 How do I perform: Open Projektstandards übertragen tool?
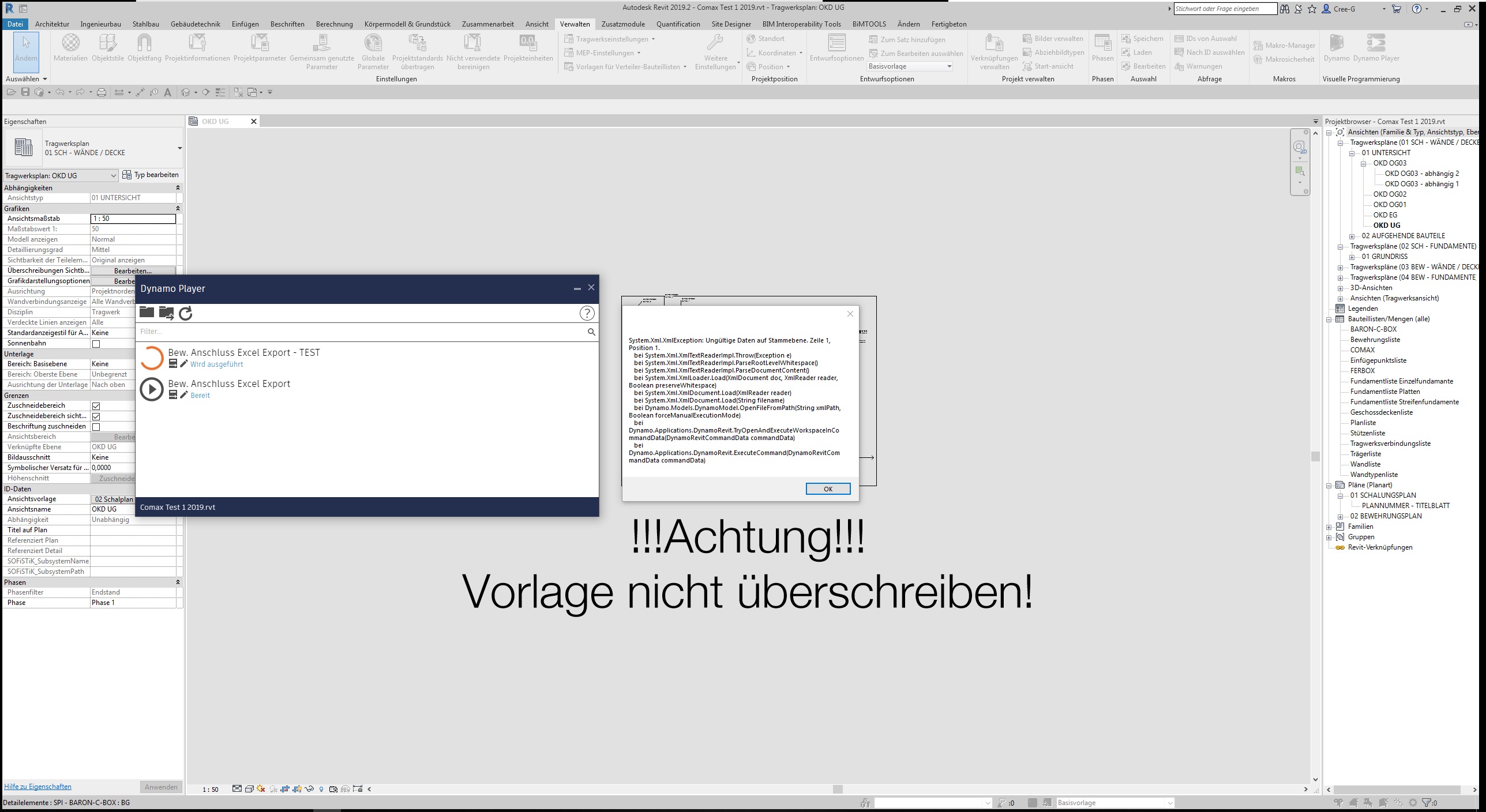[x=417, y=51]
